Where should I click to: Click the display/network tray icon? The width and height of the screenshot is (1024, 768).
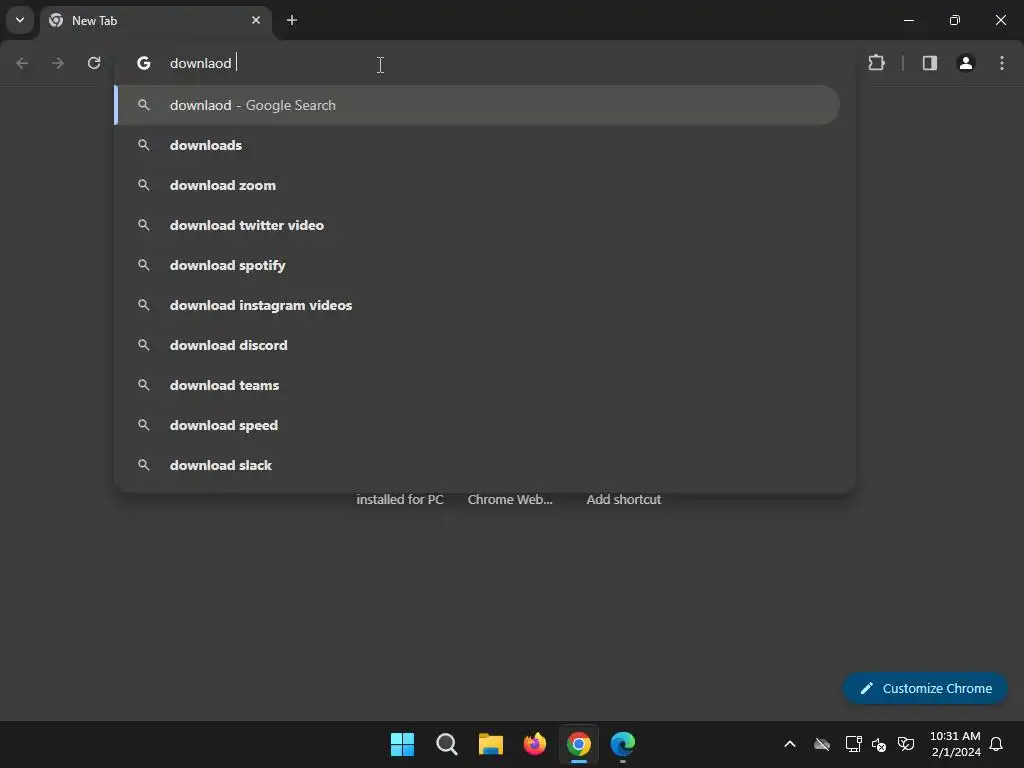click(x=853, y=744)
